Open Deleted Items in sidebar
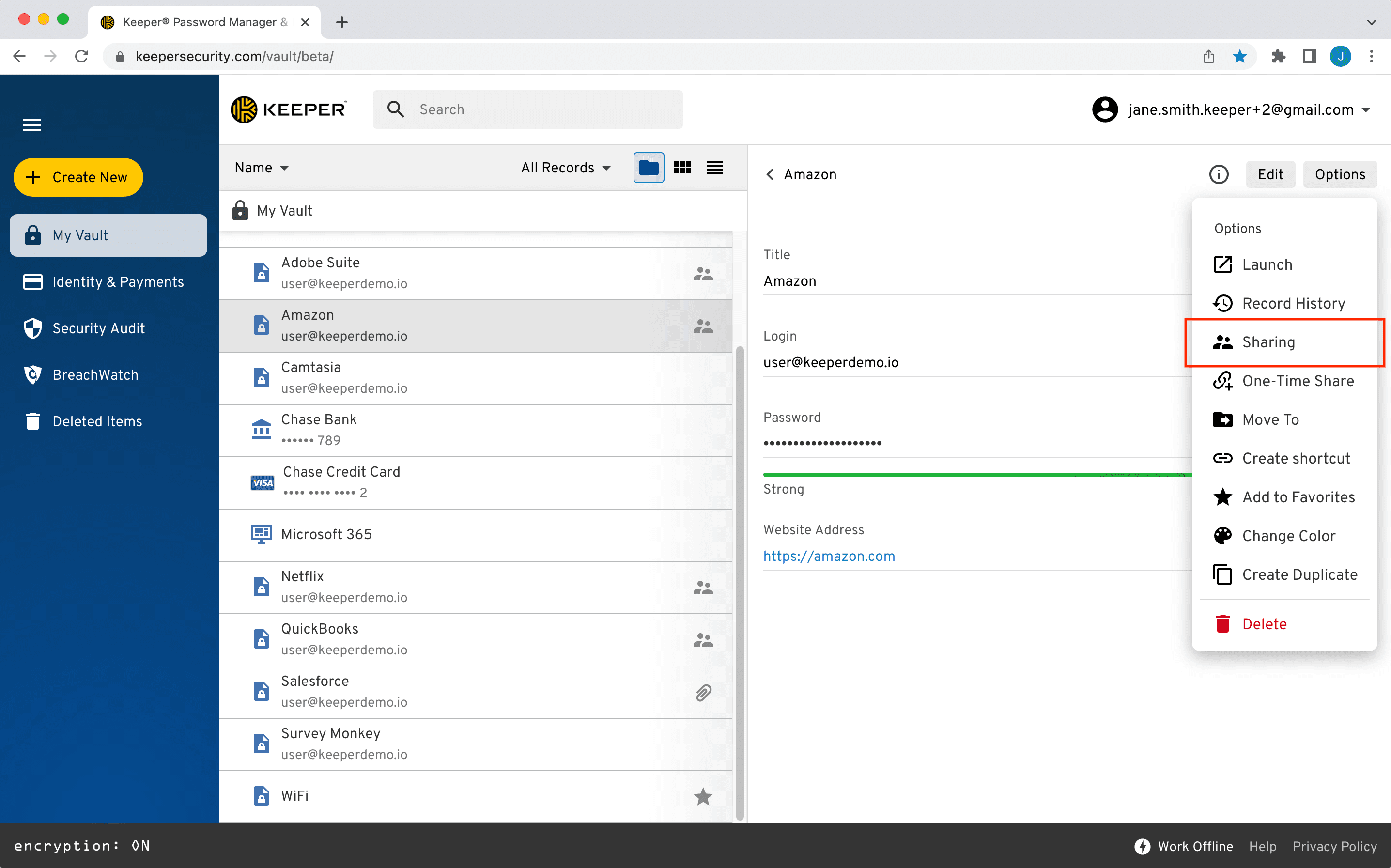This screenshot has height=868, width=1391. pyautogui.click(x=83, y=421)
